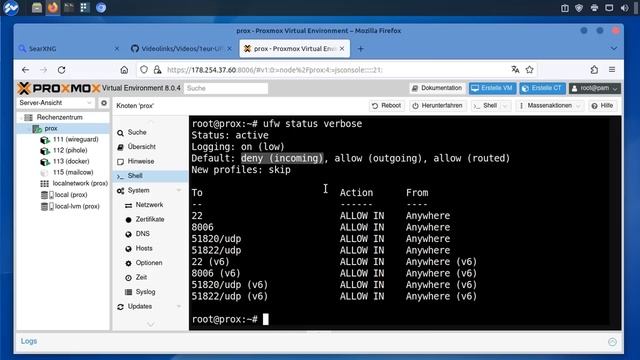Open the file manager in the desktop panel
Screen dimensions: 640x360
pos(37,7)
